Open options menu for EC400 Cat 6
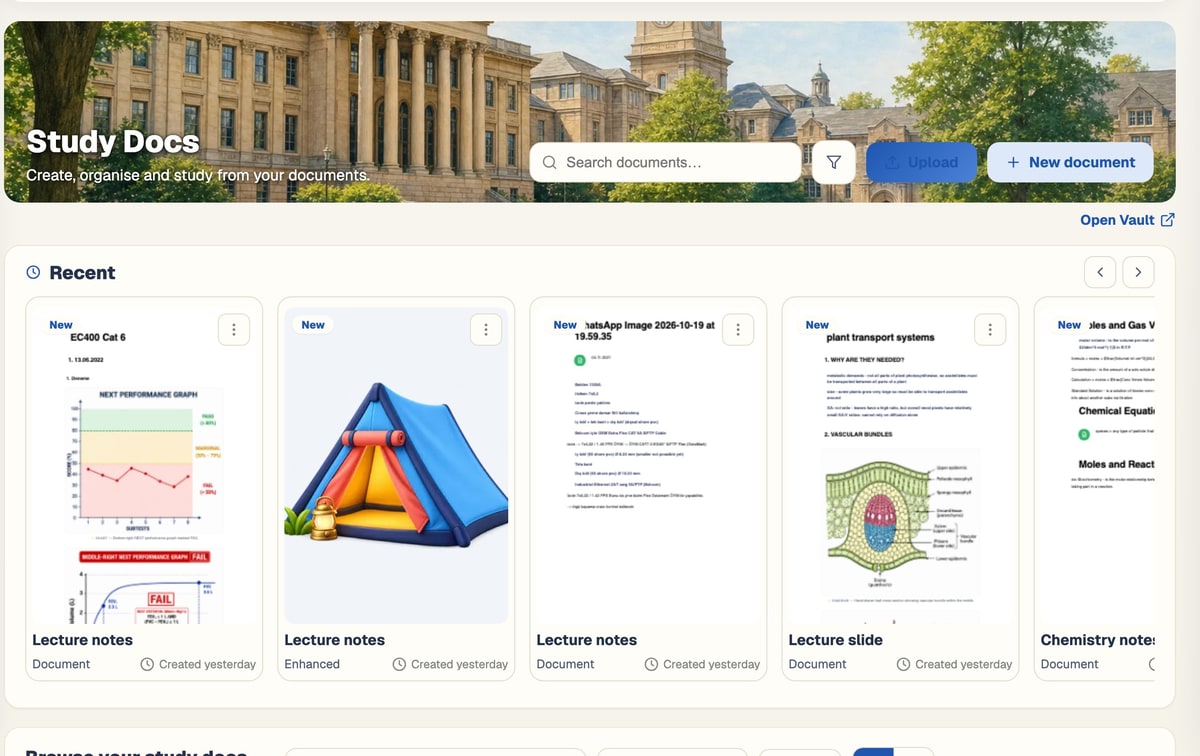The height and width of the screenshot is (756, 1200). [x=233, y=329]
